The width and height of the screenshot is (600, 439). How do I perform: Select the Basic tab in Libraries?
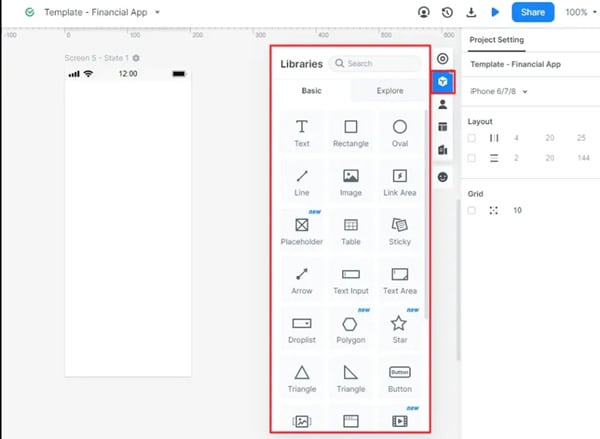(x=311, y=91)
